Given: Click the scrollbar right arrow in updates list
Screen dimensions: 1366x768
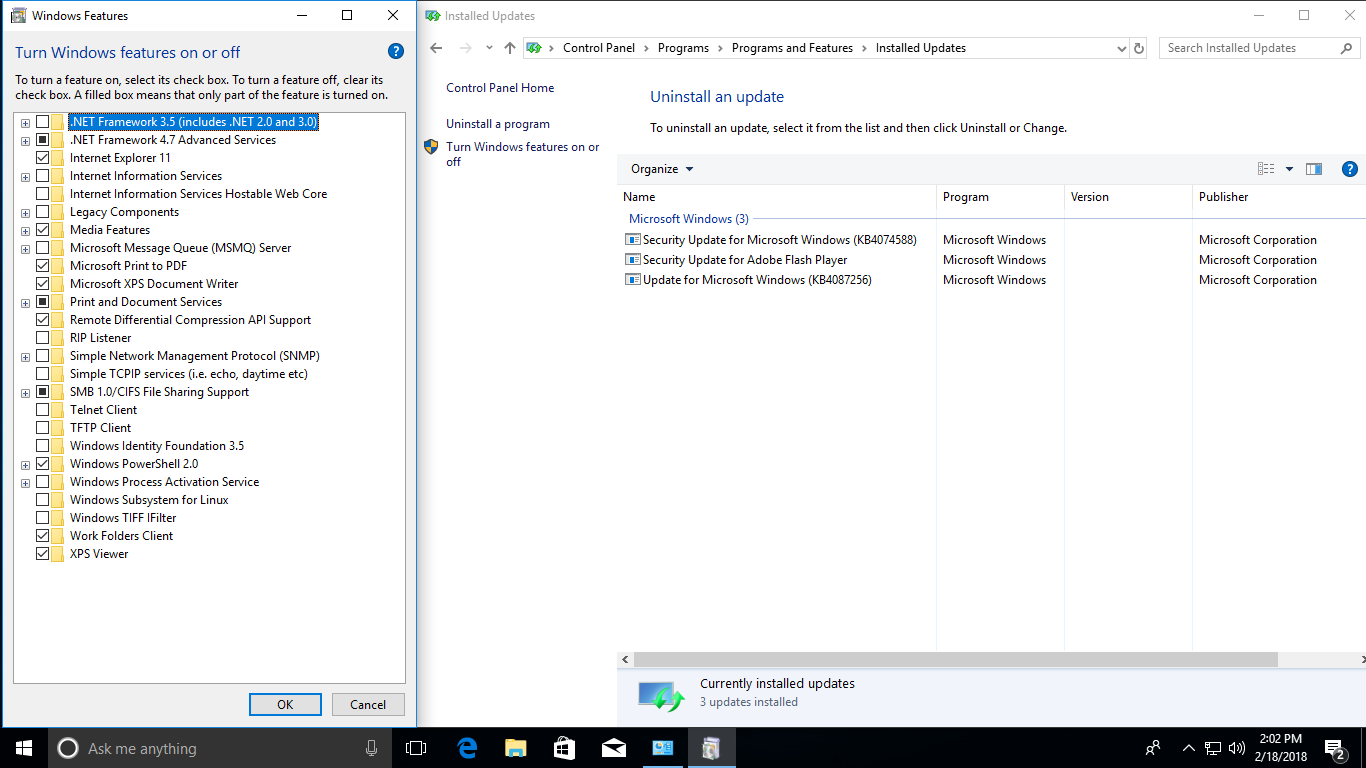Looking at the screenshot, I should (1361, 660).
